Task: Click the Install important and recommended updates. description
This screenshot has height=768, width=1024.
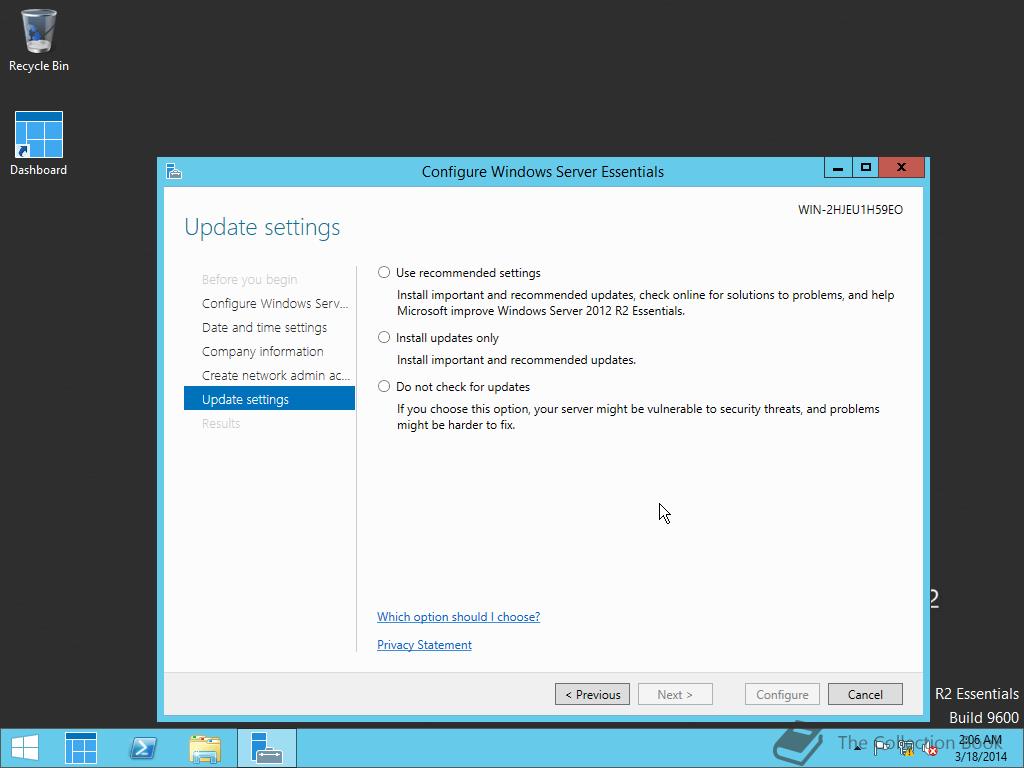Action: pos(516,360)
